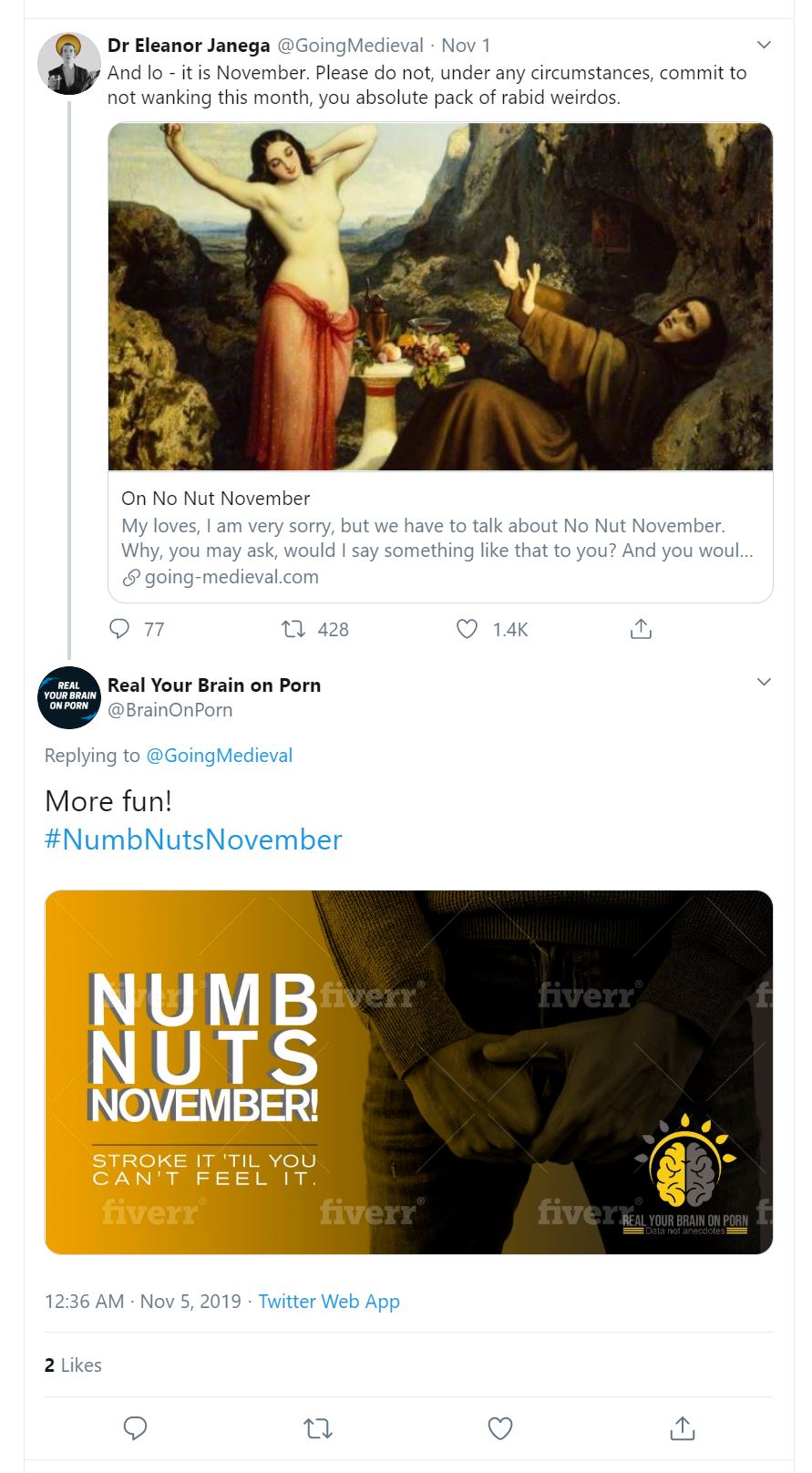Retweet the original November tweet

(293, 629)
